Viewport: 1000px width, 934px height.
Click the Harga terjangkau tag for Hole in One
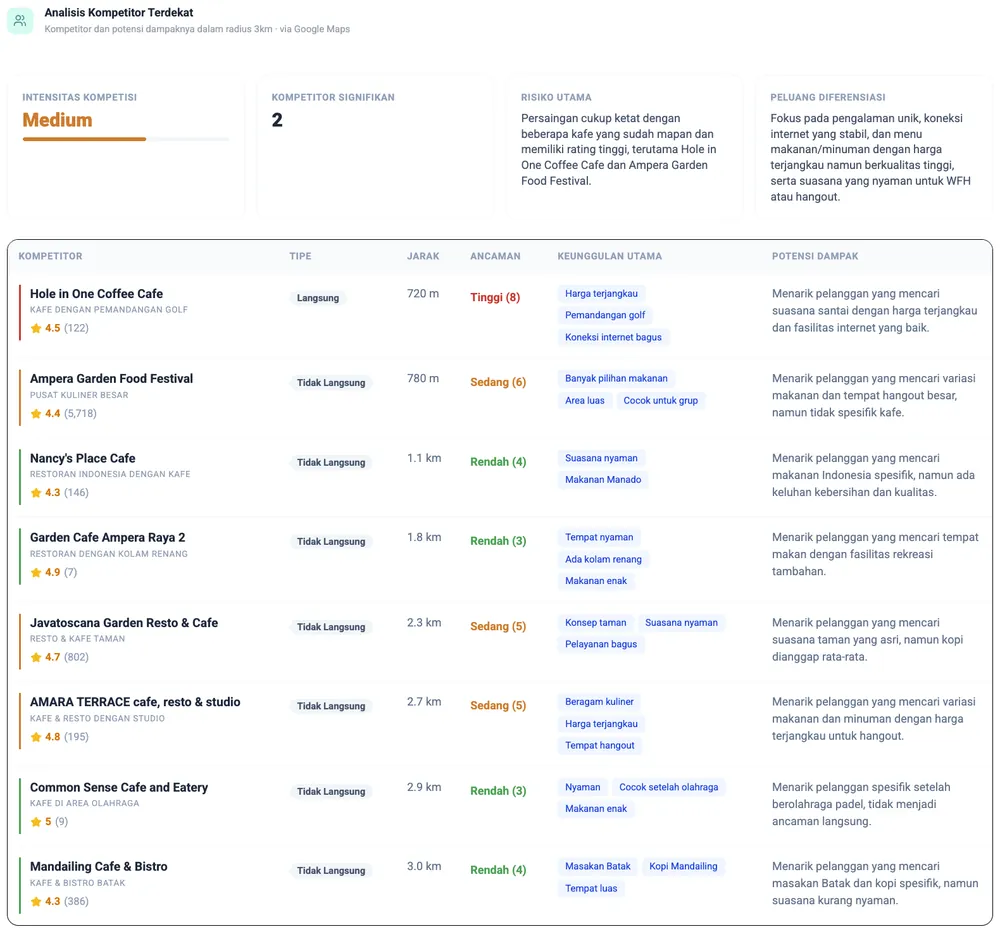click(x=601, y=294)
